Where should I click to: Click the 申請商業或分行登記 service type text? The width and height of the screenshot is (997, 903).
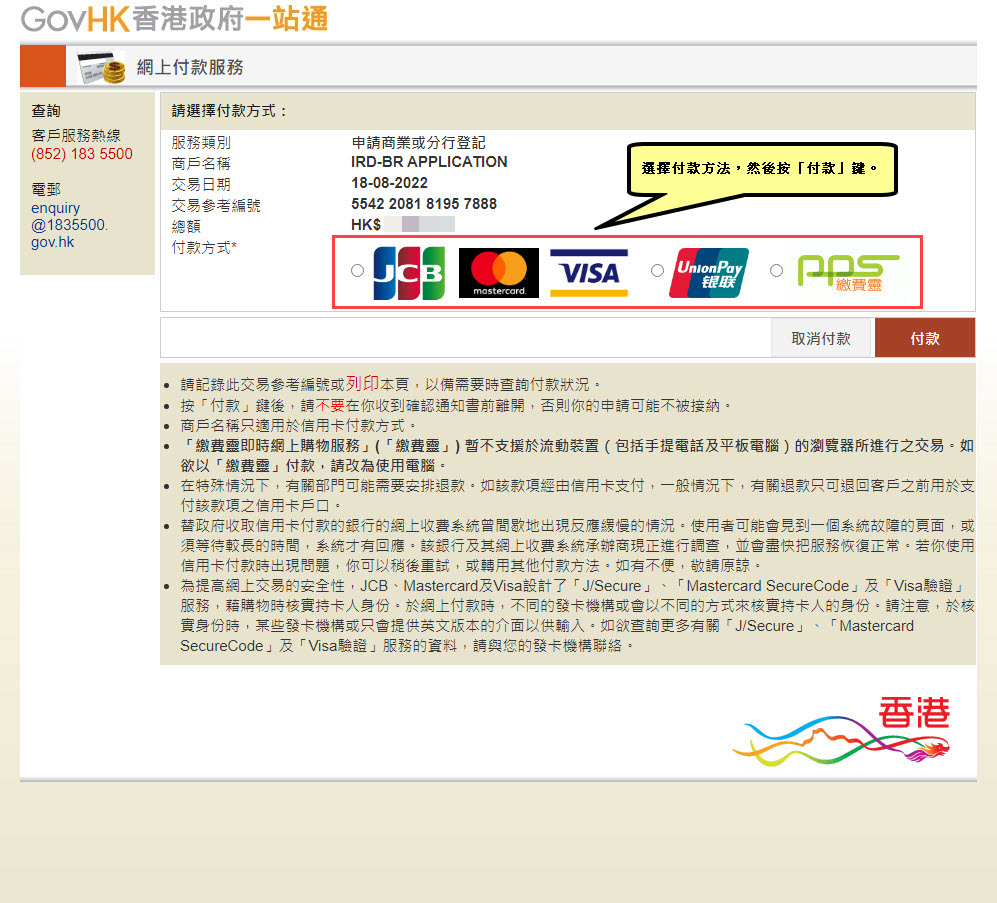(x=418, y=142)
